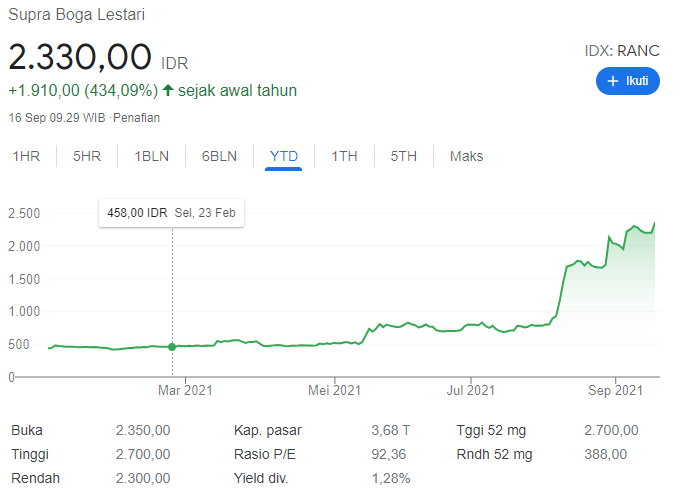Click the Rasio P/E value 92,36

click(x=388, y=454)
